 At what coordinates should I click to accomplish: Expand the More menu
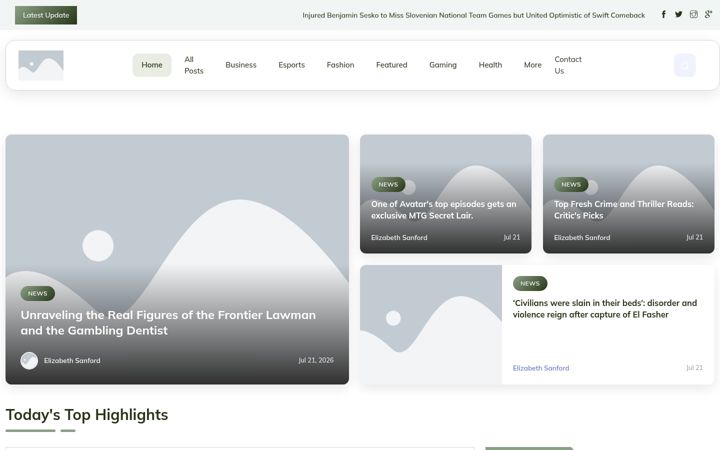(x=533, y=65)
